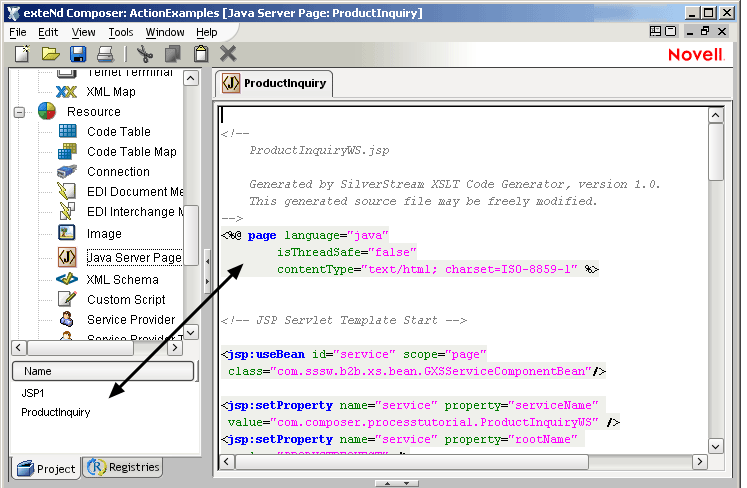This screenshot has width=747, height=488.
Task: Click tree panel scroll right arrow
Action: tap(175, 347)
